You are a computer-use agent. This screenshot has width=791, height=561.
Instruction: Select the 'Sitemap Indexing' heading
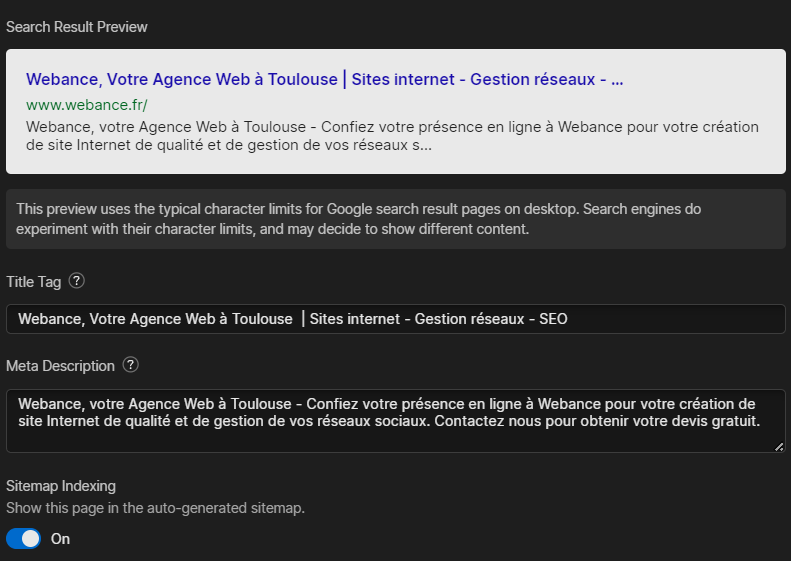click(x=61, y=486)
